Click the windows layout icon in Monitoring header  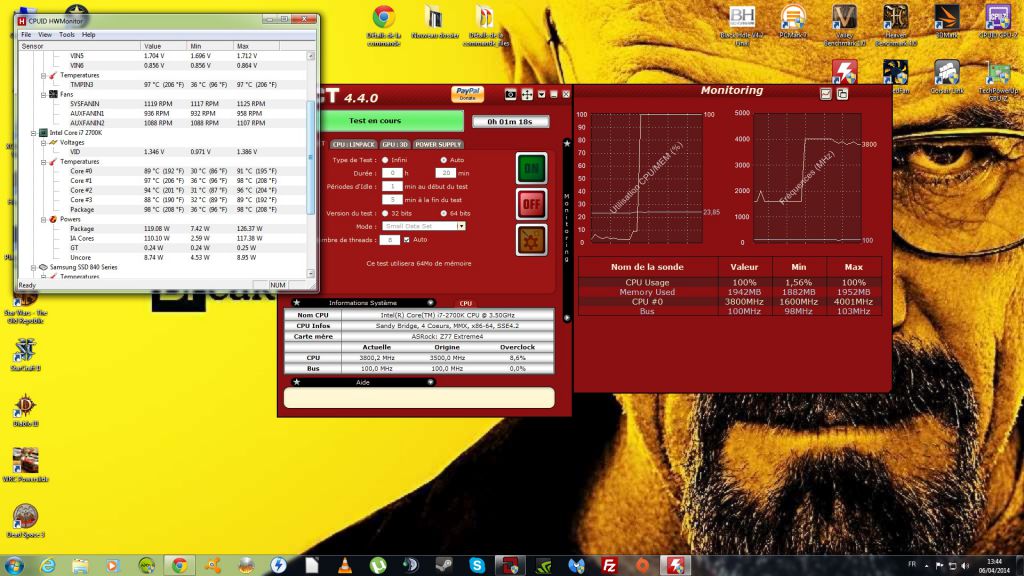coord(842,94)
